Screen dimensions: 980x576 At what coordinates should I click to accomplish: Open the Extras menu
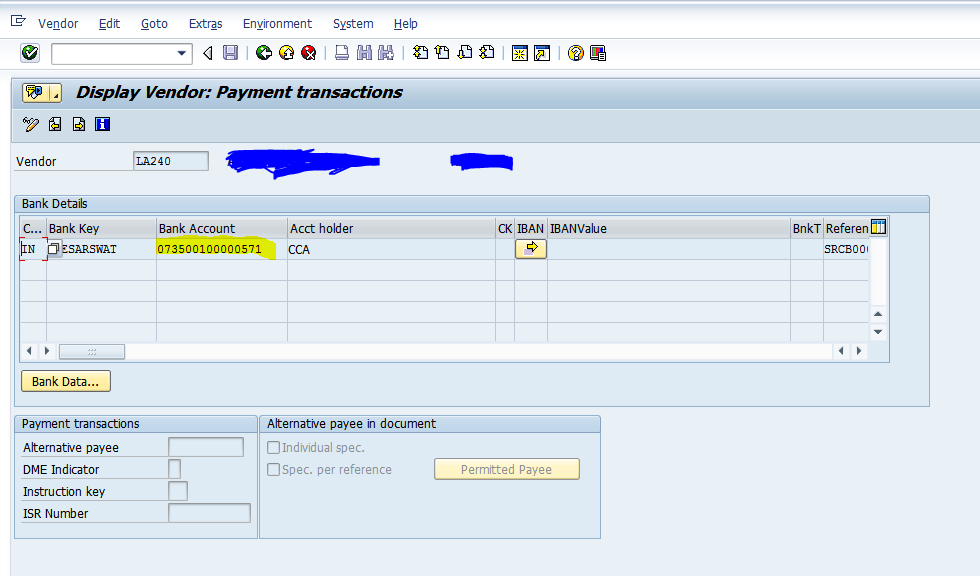204,23
